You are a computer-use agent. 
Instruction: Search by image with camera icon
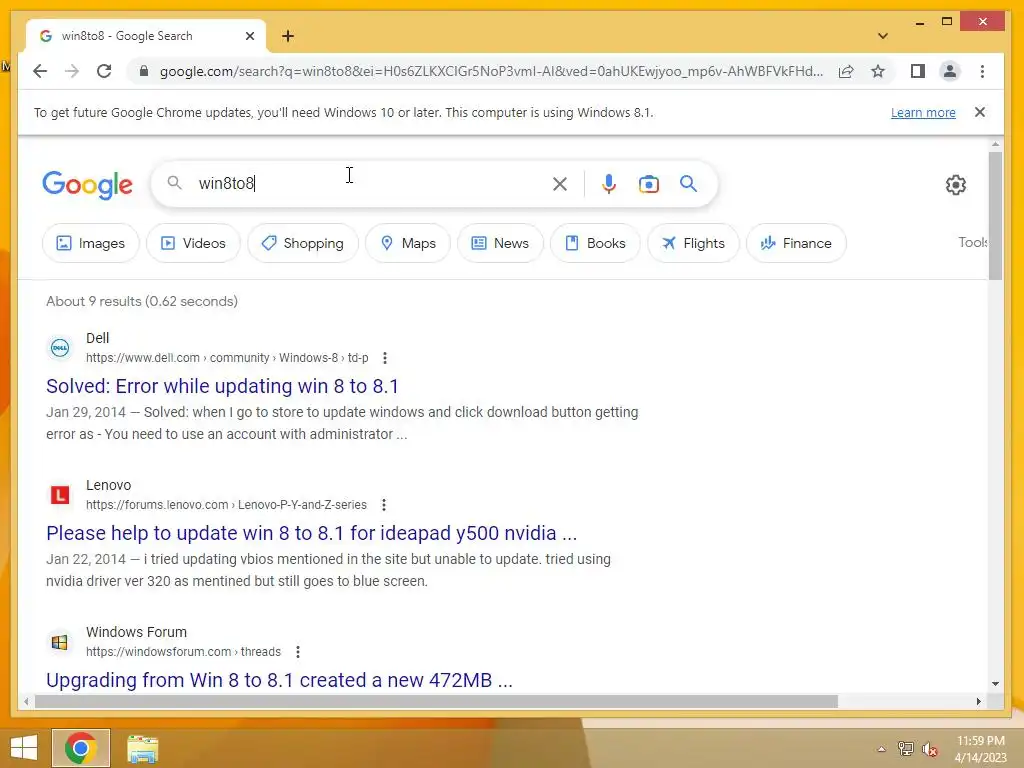[648, 184]
